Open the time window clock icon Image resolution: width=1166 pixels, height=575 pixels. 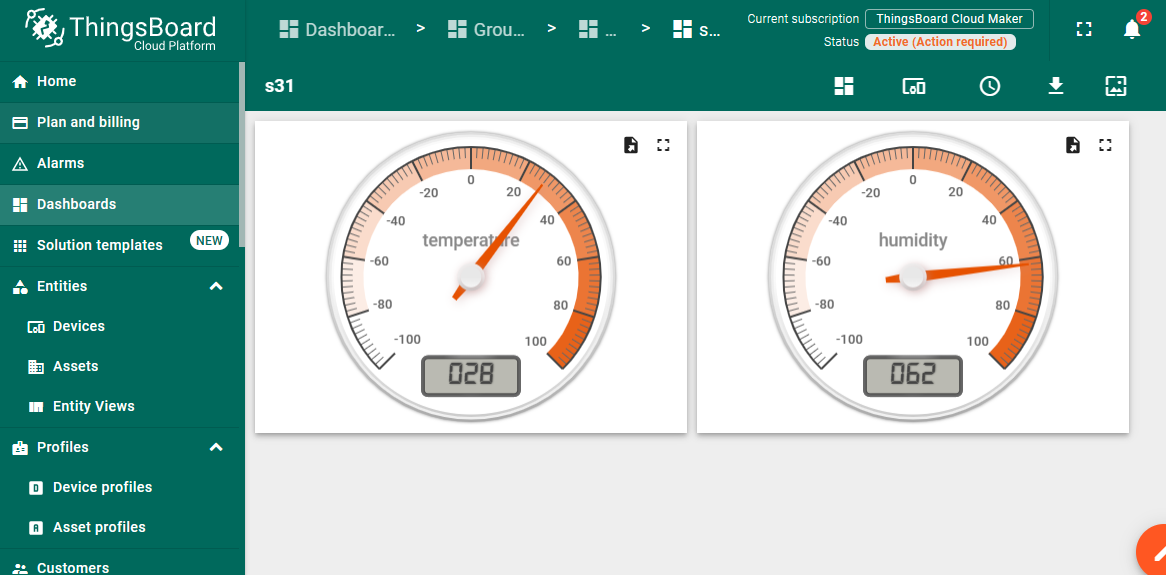coord(990,86)
